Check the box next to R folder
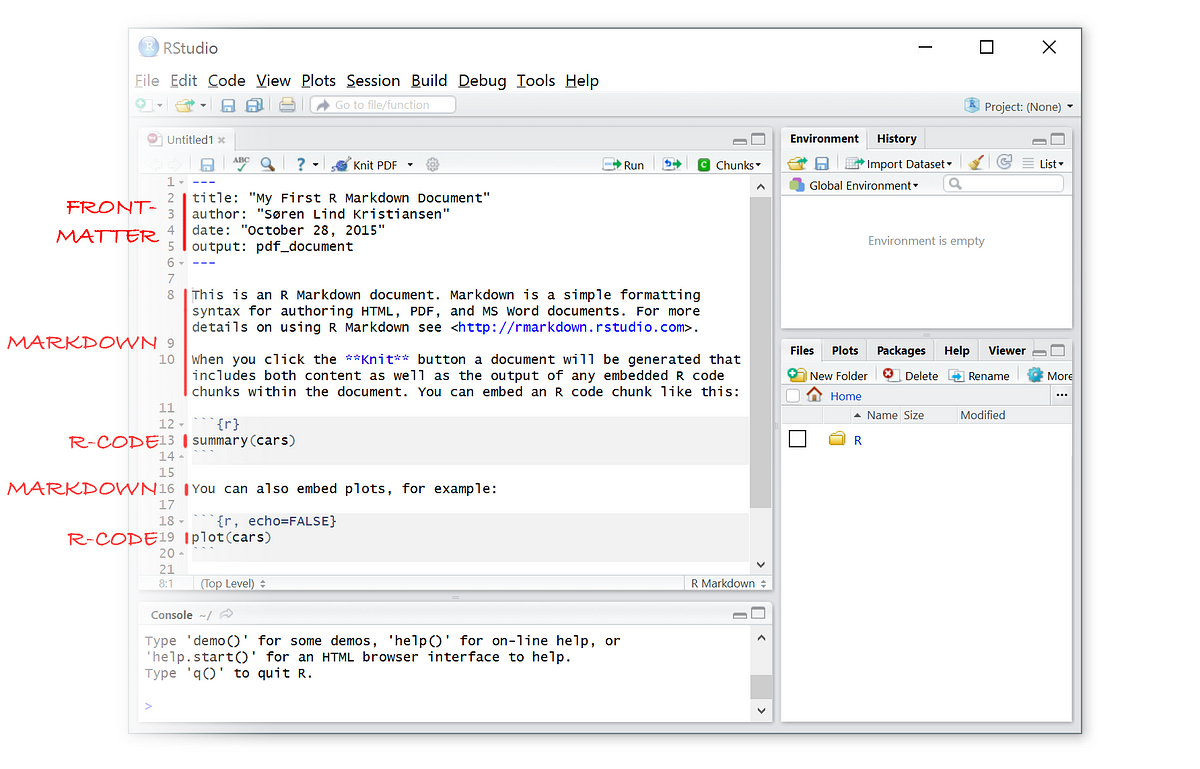Screen dimensions: 1200x769 797,439
